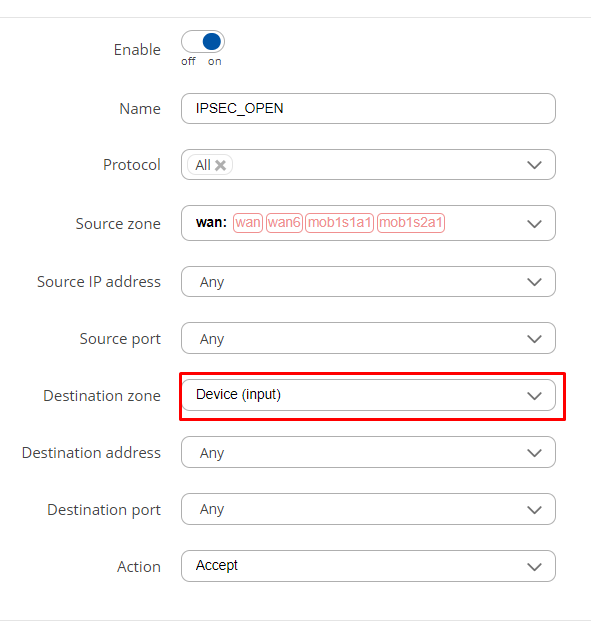Expand the Protocol dropdown arrow

[x=534, y=165]
